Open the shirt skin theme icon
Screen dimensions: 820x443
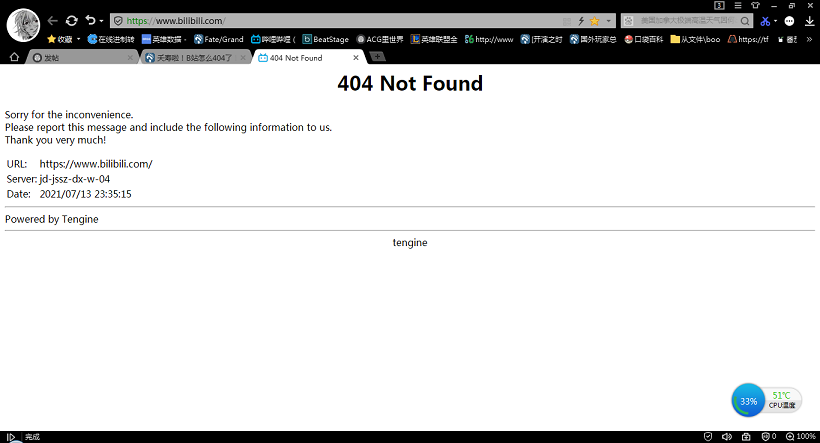(755, 5)
